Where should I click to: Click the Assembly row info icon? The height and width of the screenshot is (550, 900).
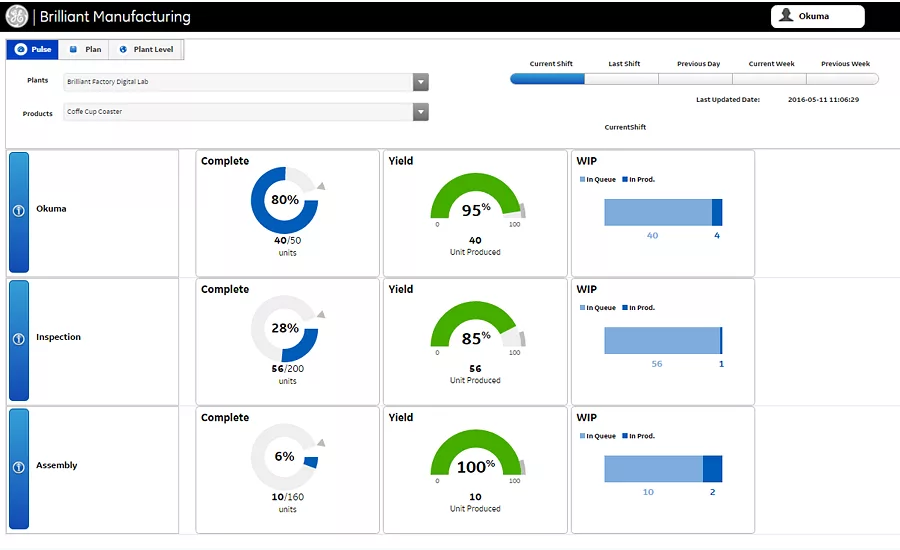pyautogui.click(x=18, y=467)
